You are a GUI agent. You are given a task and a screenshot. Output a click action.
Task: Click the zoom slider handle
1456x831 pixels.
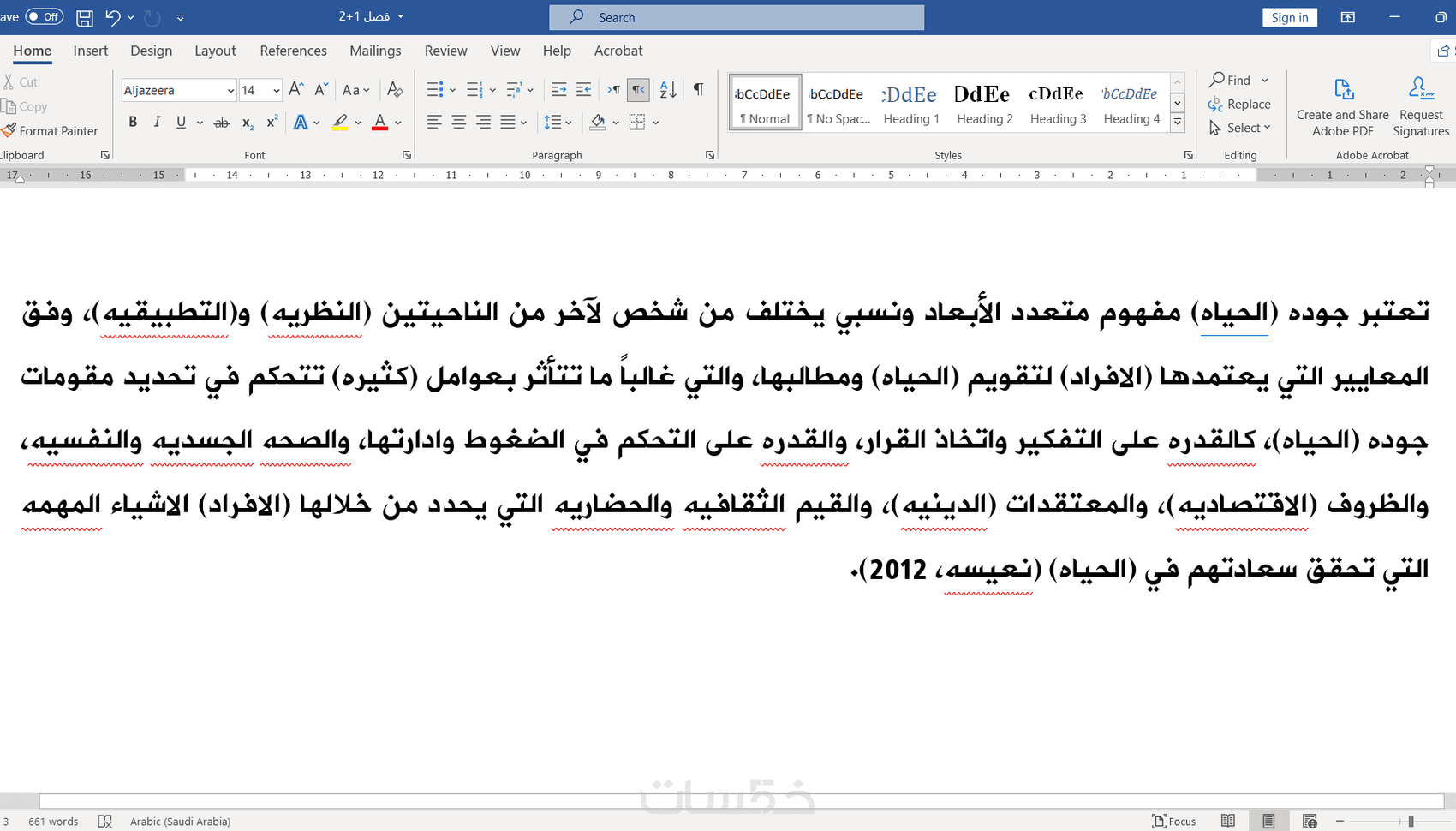point(1411,821)
